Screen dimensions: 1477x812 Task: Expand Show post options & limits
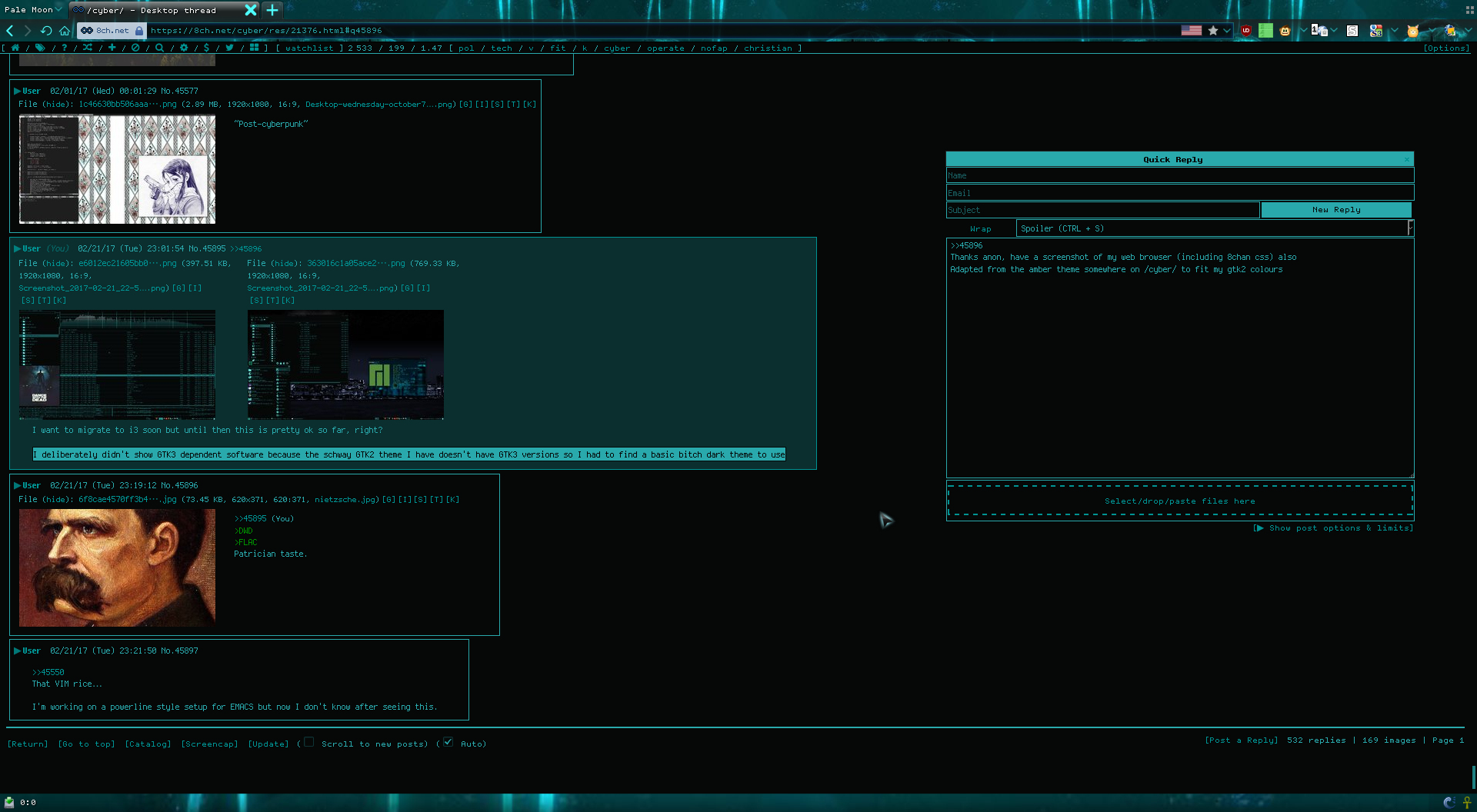click(1333, 528)
